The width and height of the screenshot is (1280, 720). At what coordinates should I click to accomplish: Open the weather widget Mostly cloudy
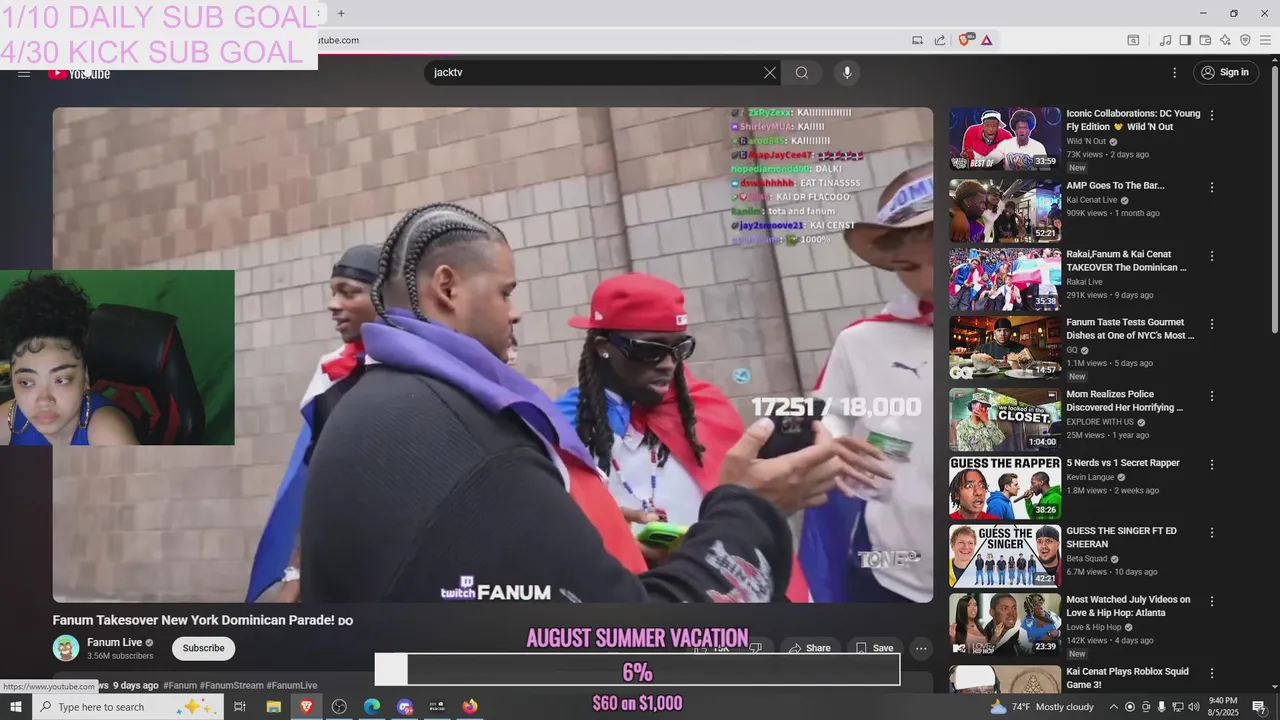point(1042,707)
